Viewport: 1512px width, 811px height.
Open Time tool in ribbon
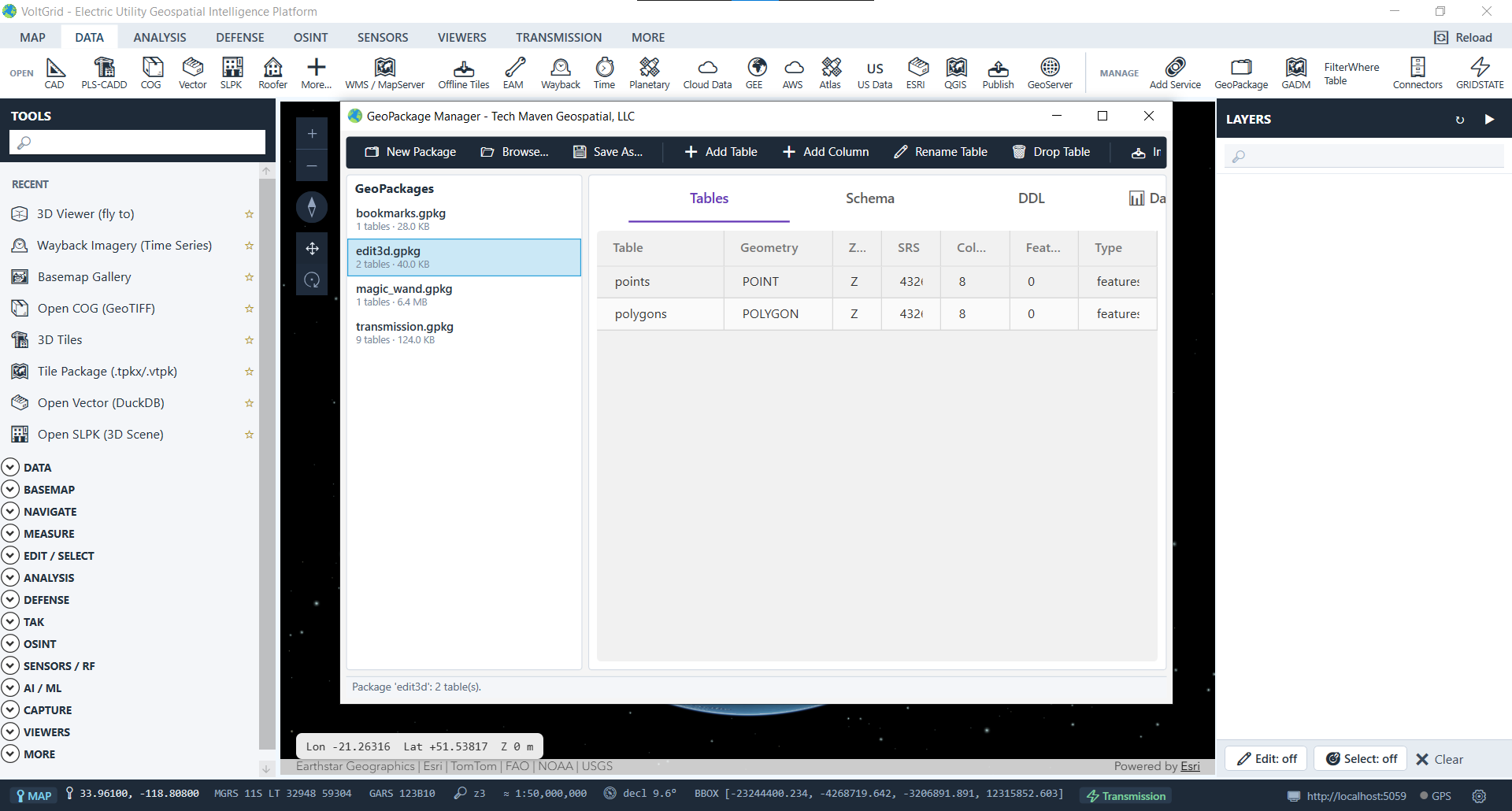point(605,73)
